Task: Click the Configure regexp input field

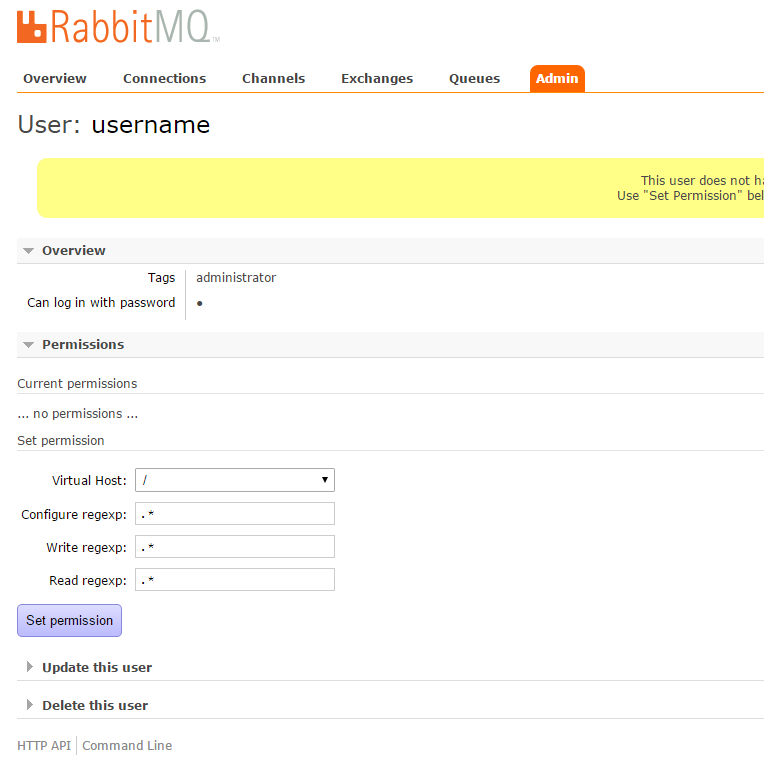Action: tap(235, 514)
